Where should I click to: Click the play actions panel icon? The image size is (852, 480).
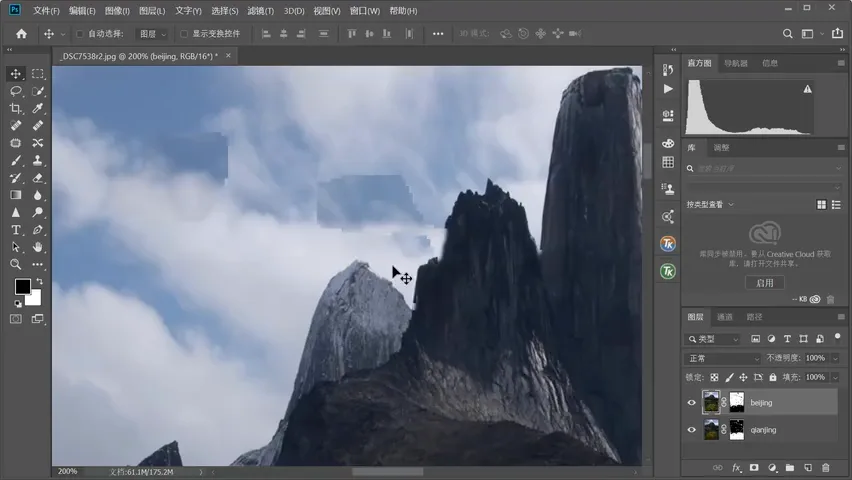point(668,89)
